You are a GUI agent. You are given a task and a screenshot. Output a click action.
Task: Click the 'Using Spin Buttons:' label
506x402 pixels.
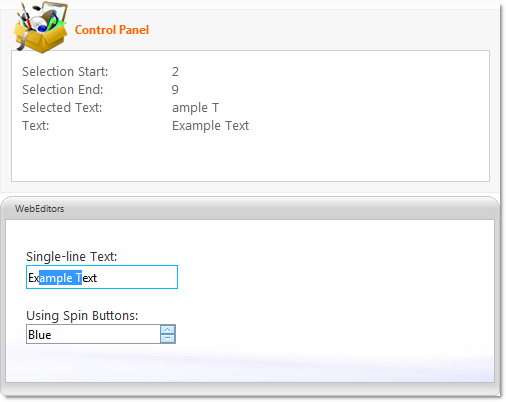point(82,316)
